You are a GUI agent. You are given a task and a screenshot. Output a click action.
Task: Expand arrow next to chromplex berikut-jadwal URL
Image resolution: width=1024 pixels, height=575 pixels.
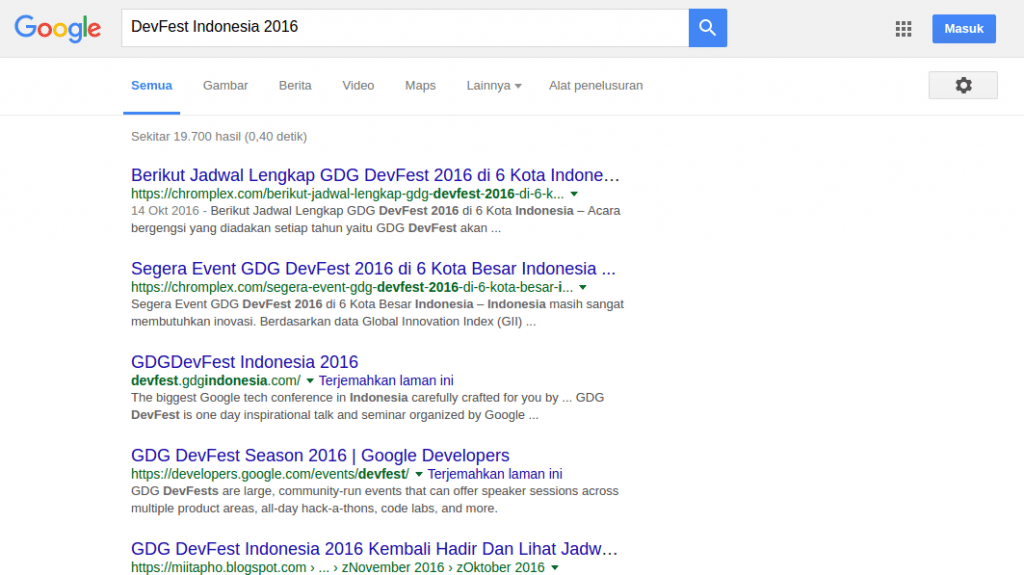[574, 194]
